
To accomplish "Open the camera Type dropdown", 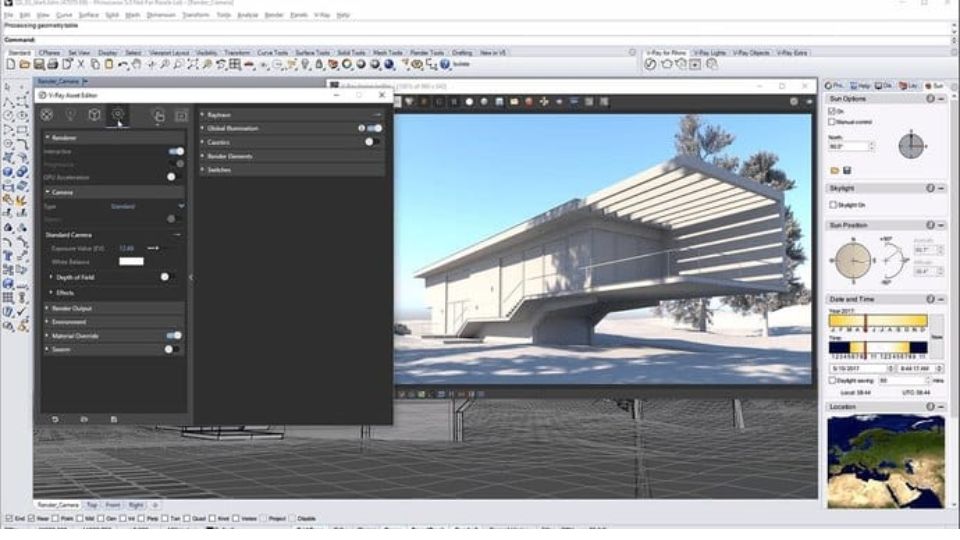I will (147, 206).
